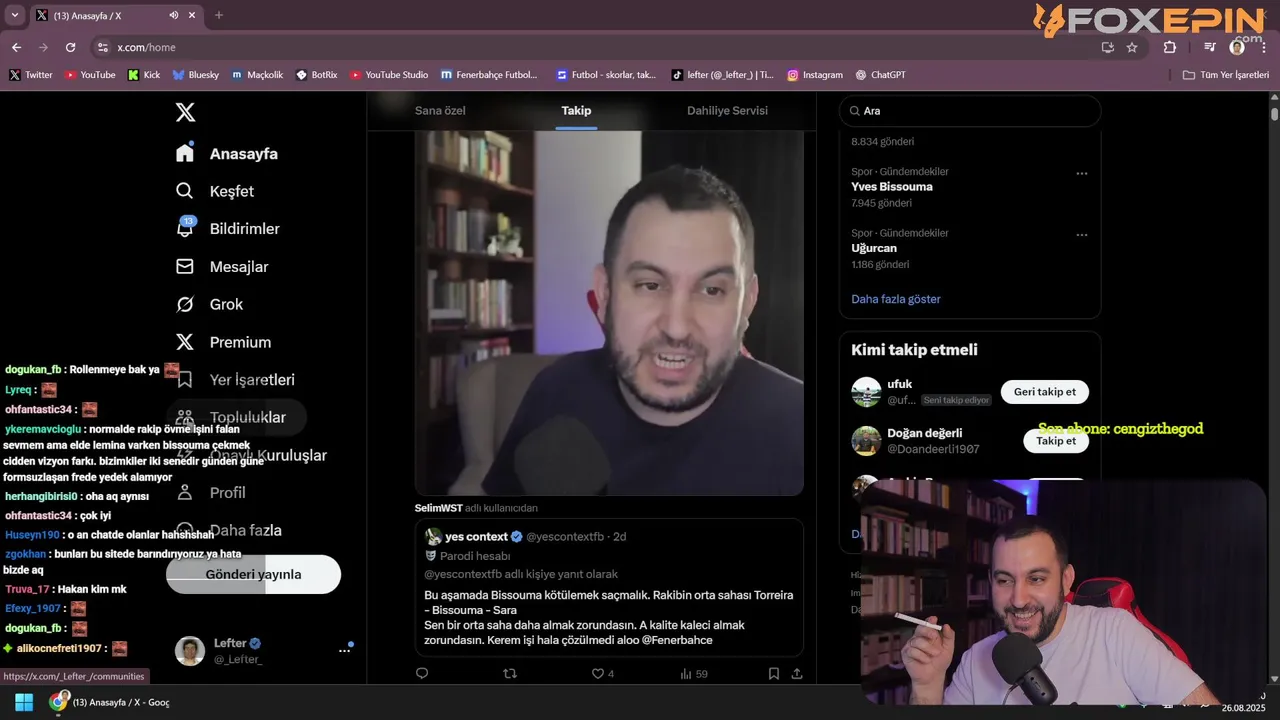Open Lefter account switcher menu
The height and width of the screenshot is (720, 1280).
(x=264, y=650)
